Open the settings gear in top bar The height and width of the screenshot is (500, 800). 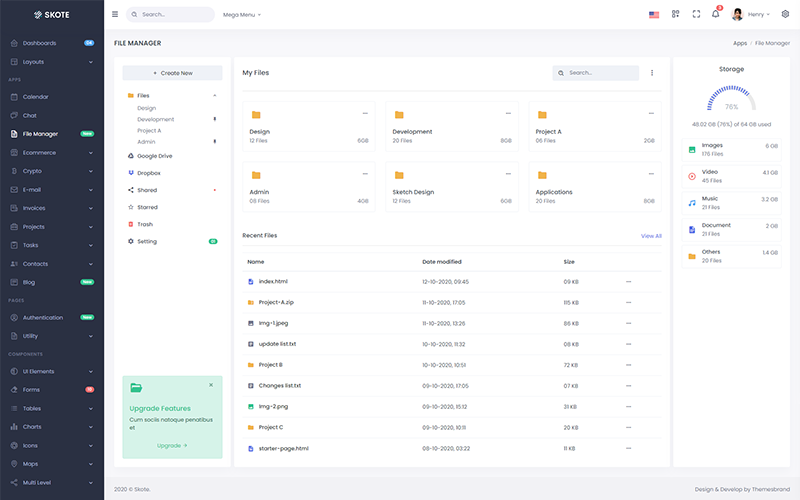pyautogui.click(x=785, y=14)
